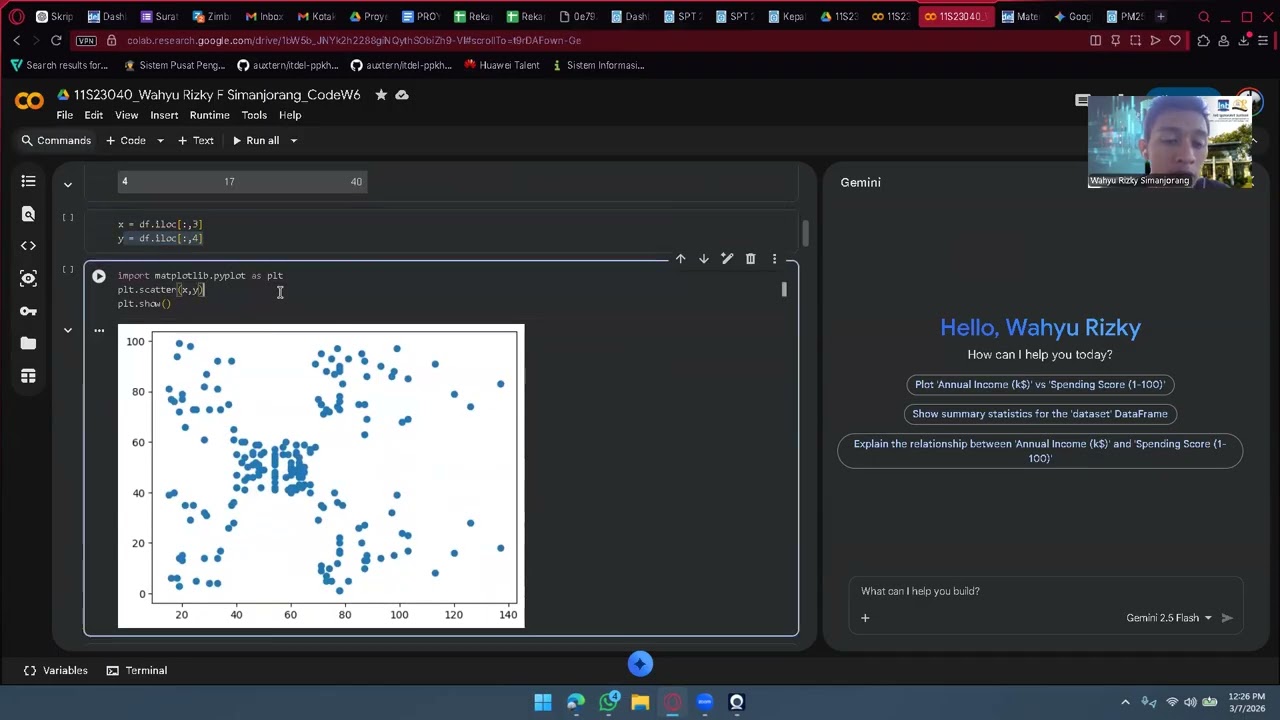Open the find and replace sidebar icon
Screen dimensions: 1280x720
[x=28, y=214]
